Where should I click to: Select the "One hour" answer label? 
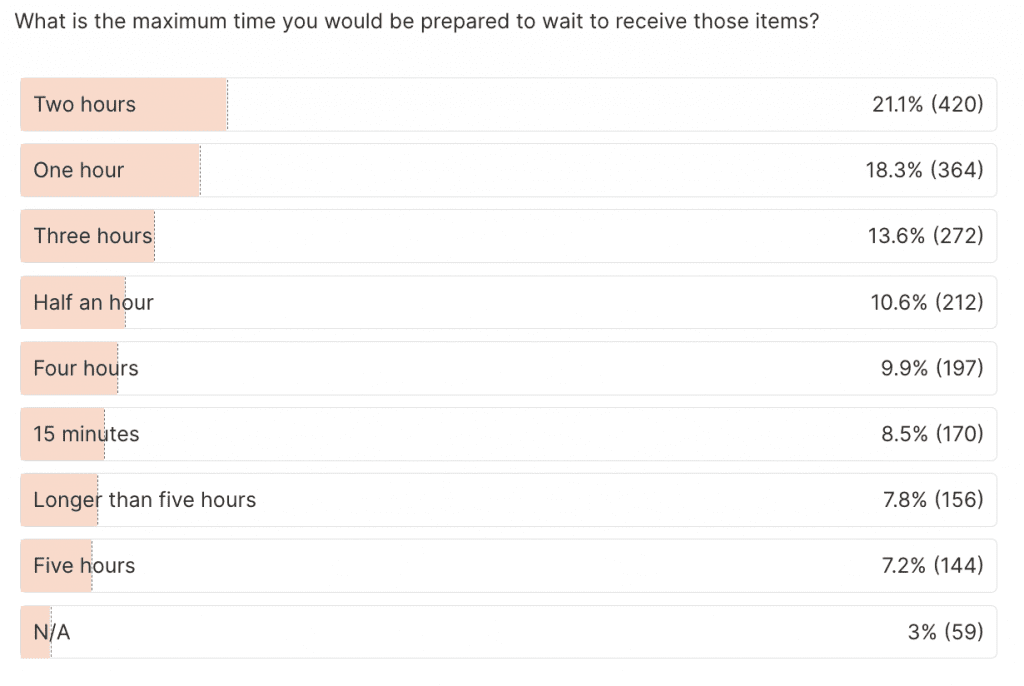[x=79, y=170]
